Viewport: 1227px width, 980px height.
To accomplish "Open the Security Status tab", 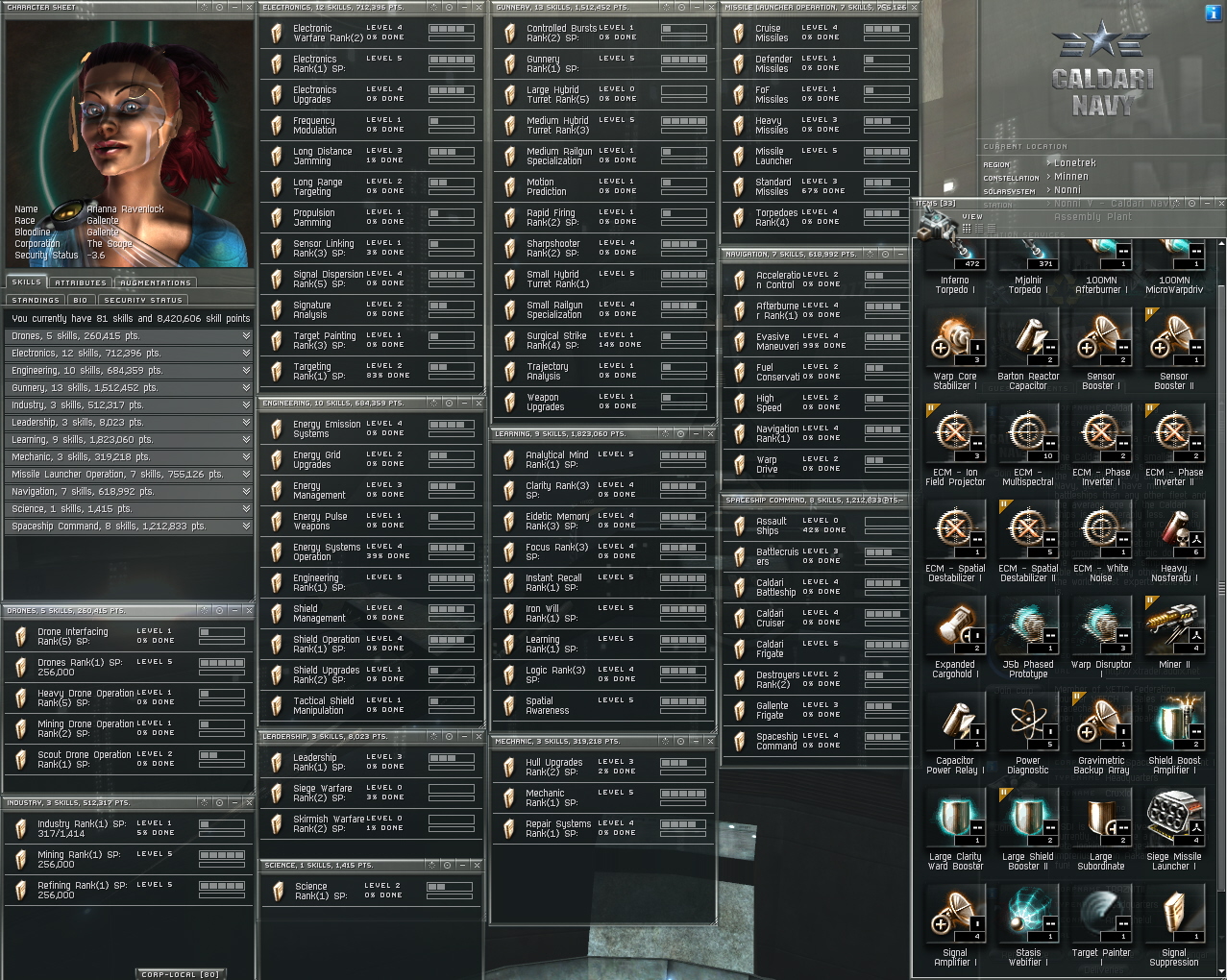I will [x=143, y=301].
